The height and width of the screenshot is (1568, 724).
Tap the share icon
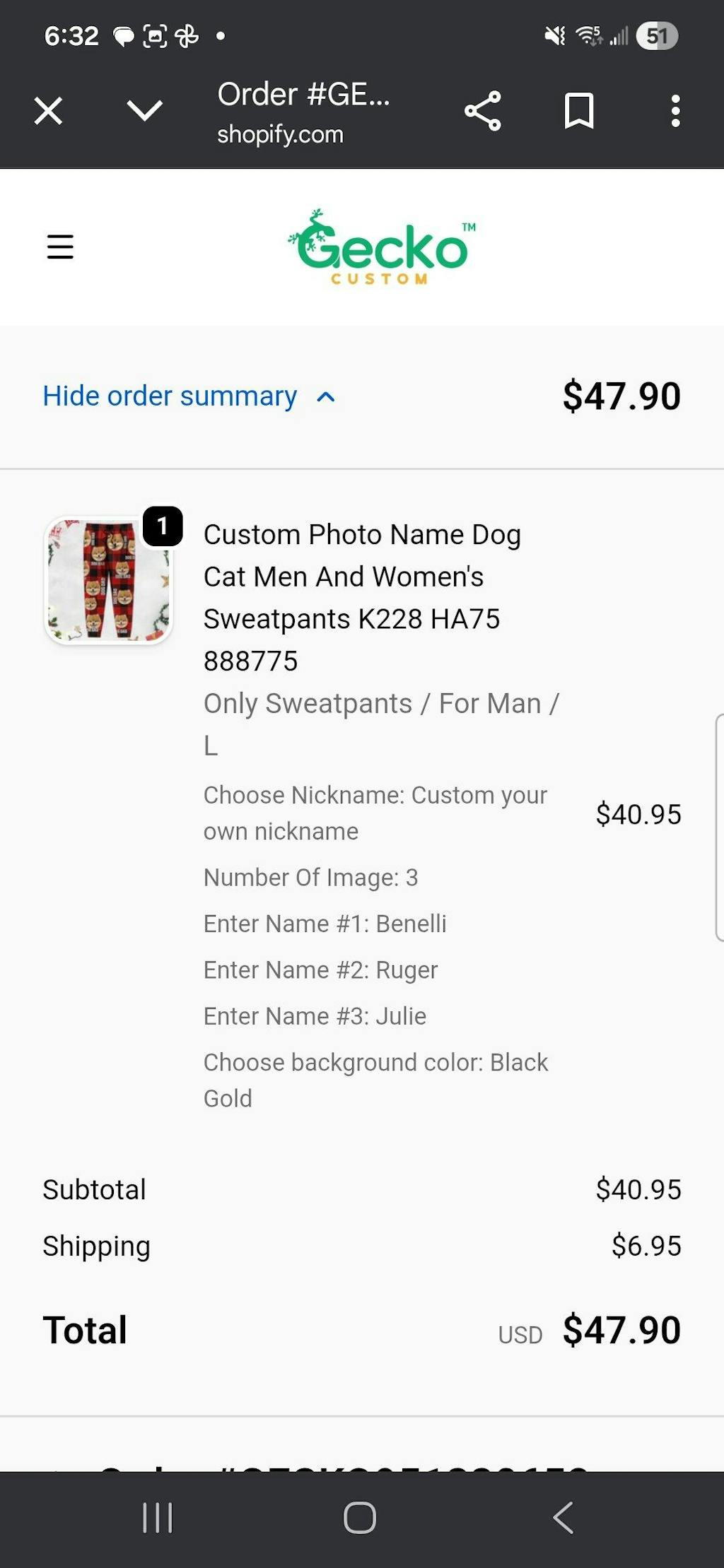483,111
